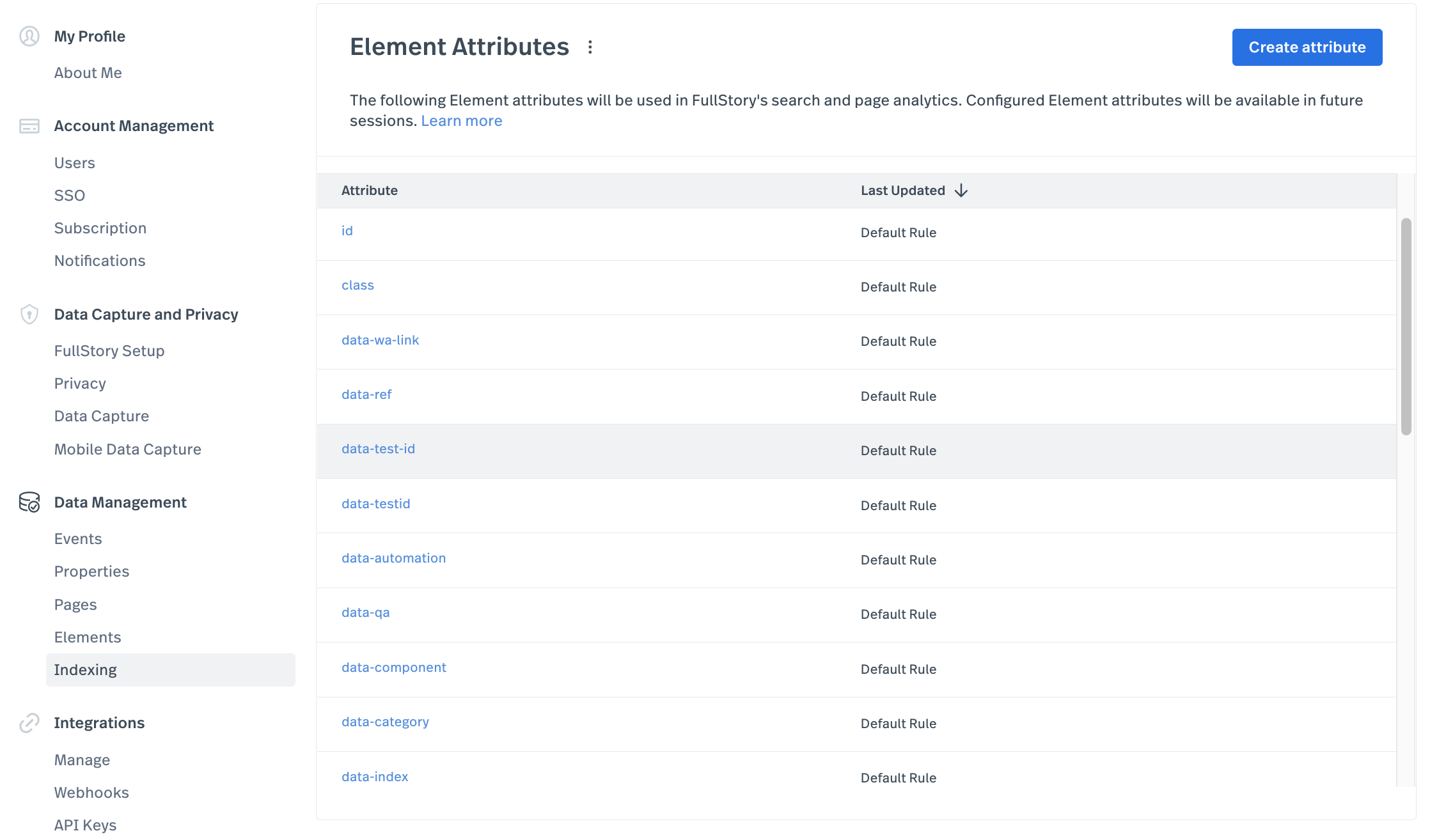1430x840 pixels.
Task: Click the Integrations link icon
Action: 29,723
